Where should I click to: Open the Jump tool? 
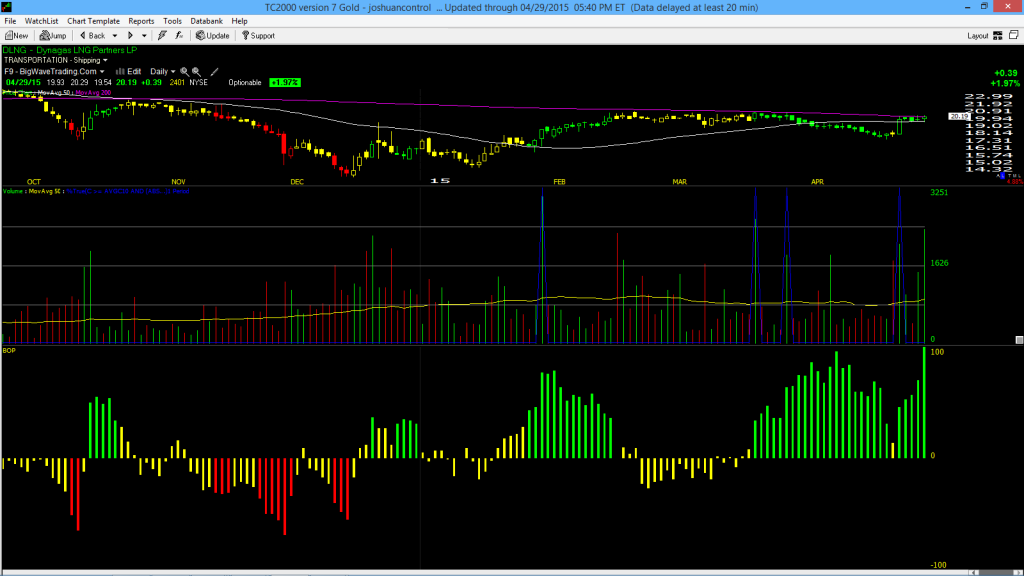click(x=53, y=36)
